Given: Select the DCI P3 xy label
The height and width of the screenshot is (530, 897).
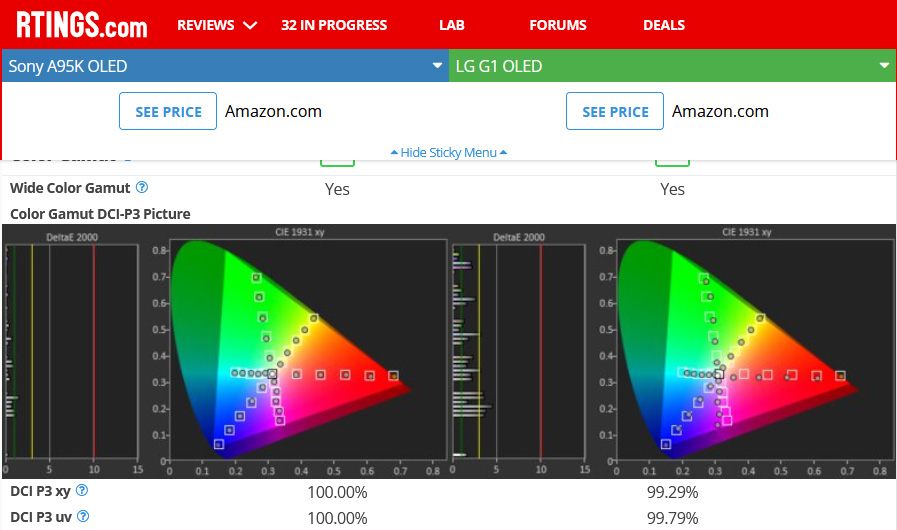Looking at the screenshot, I should (40, 491).
